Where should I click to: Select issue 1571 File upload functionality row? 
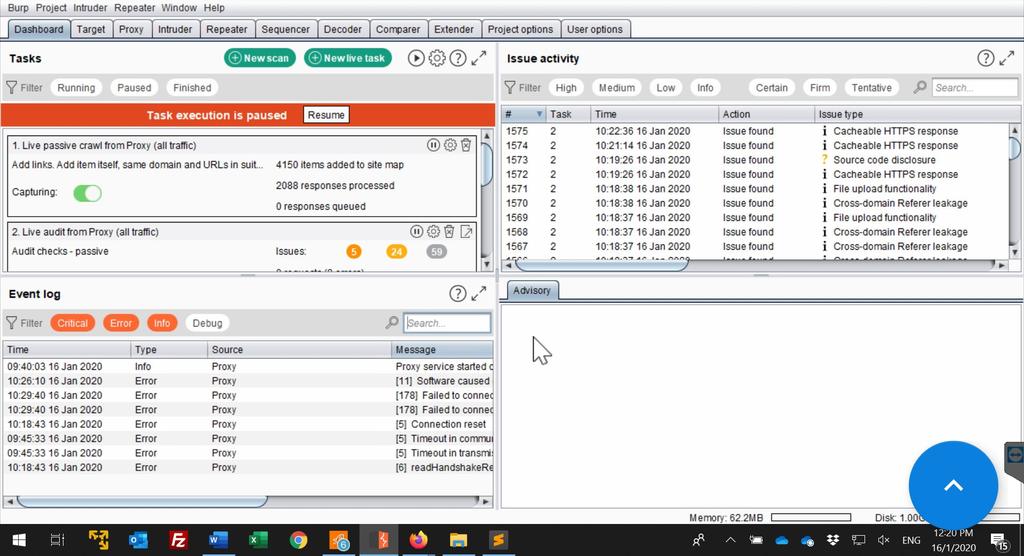(756, 188)
